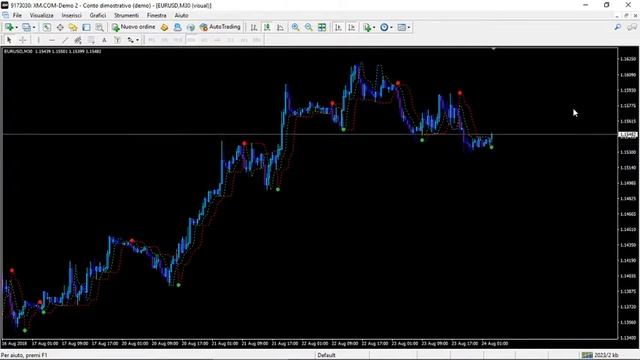Open the Strumenti menu

127,15
